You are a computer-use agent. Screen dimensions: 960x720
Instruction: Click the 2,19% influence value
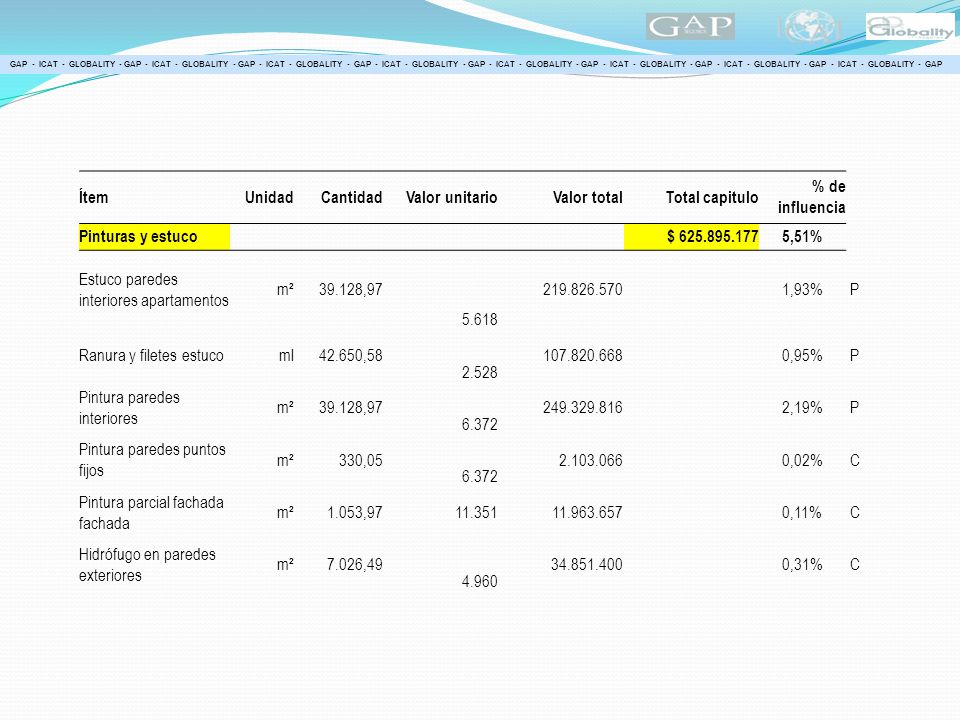(801, 408)
